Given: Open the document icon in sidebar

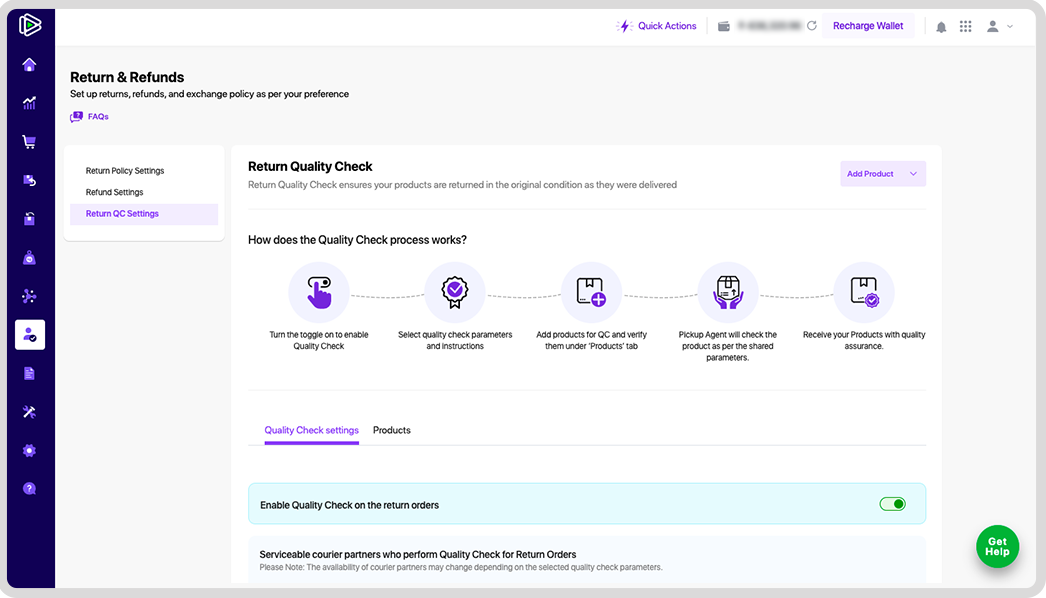Looking at the screenshot, I should click(x=29, y=374).
